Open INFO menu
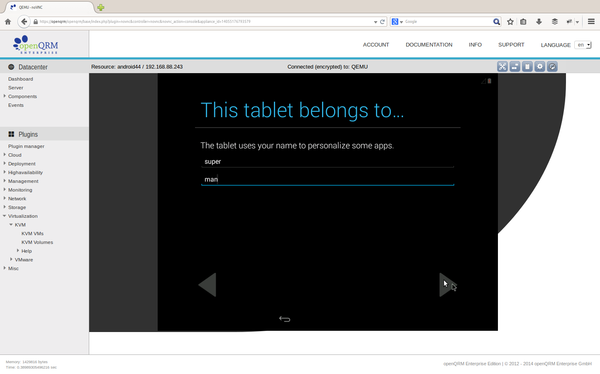Image resolution: width=600 pixels, height=374 pixels. (x=475, y=45)
